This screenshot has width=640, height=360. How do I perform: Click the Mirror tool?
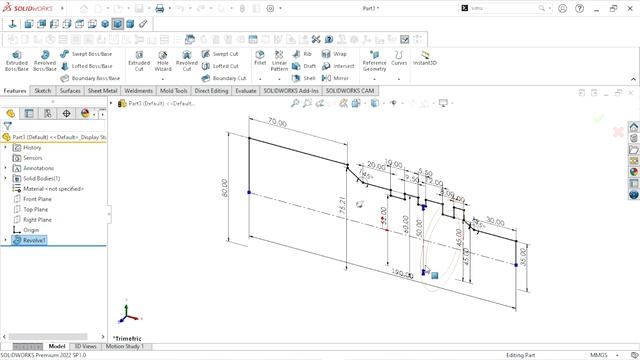pyautogui.click(x=335, y=78)
